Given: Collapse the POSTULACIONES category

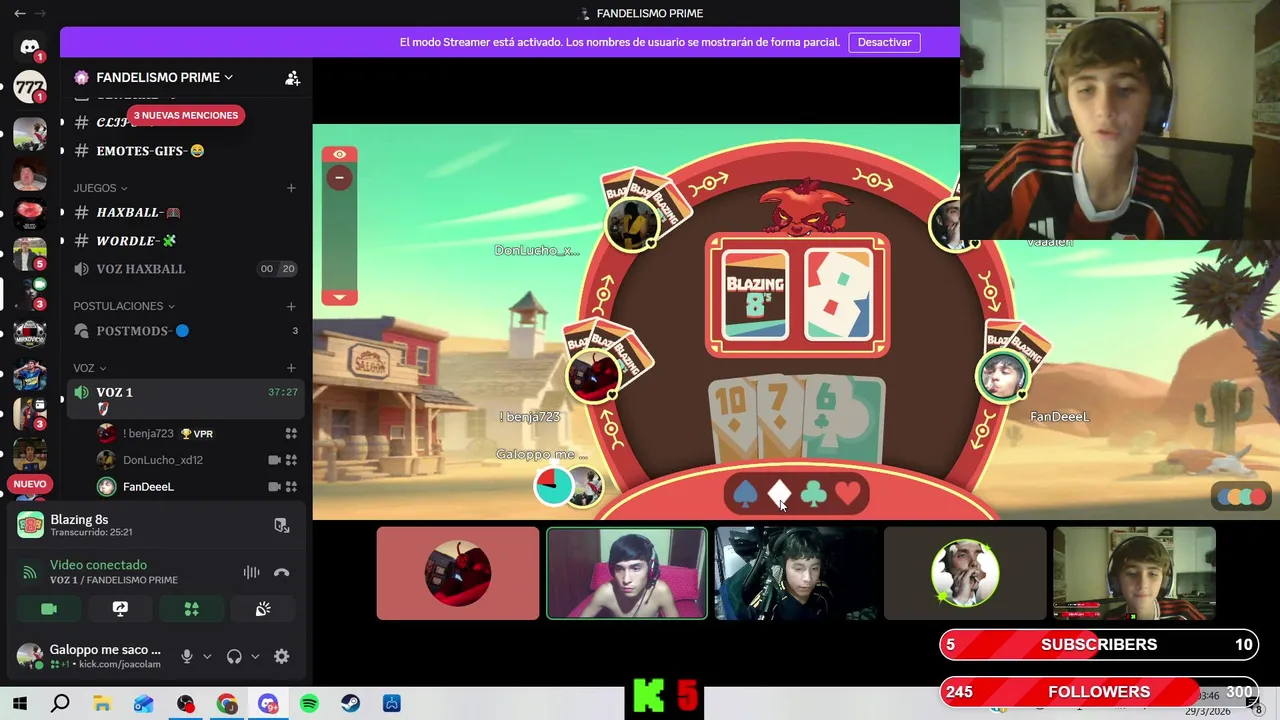Looking at the screenshot, I should pos(124,306).
